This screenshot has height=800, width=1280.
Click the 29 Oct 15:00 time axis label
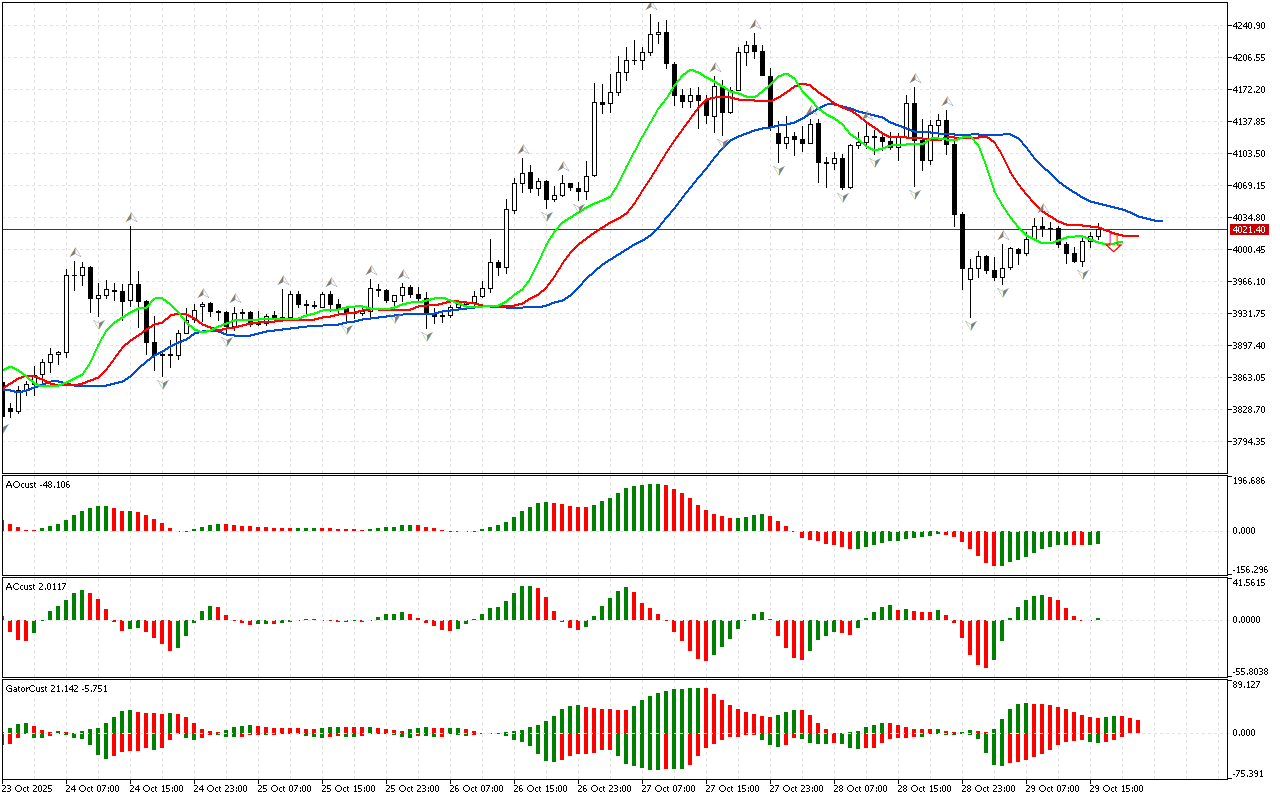point(1114,788)
